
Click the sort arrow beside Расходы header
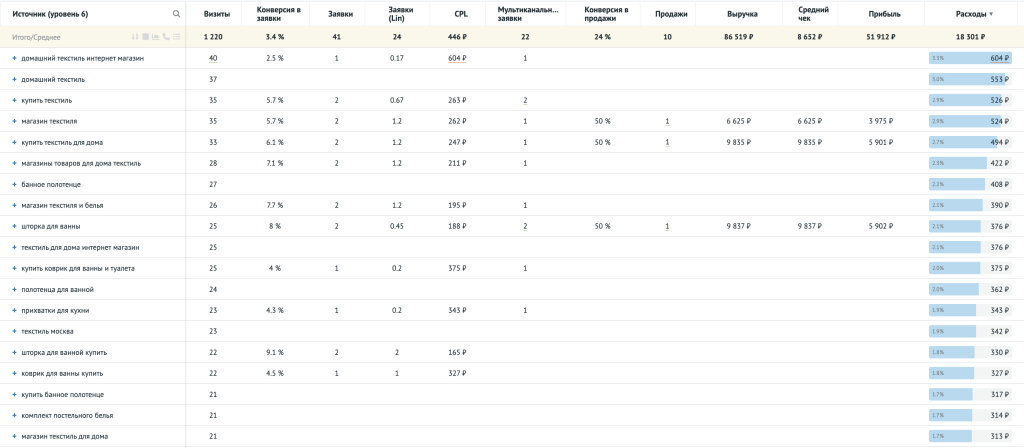tap(991, 14)
